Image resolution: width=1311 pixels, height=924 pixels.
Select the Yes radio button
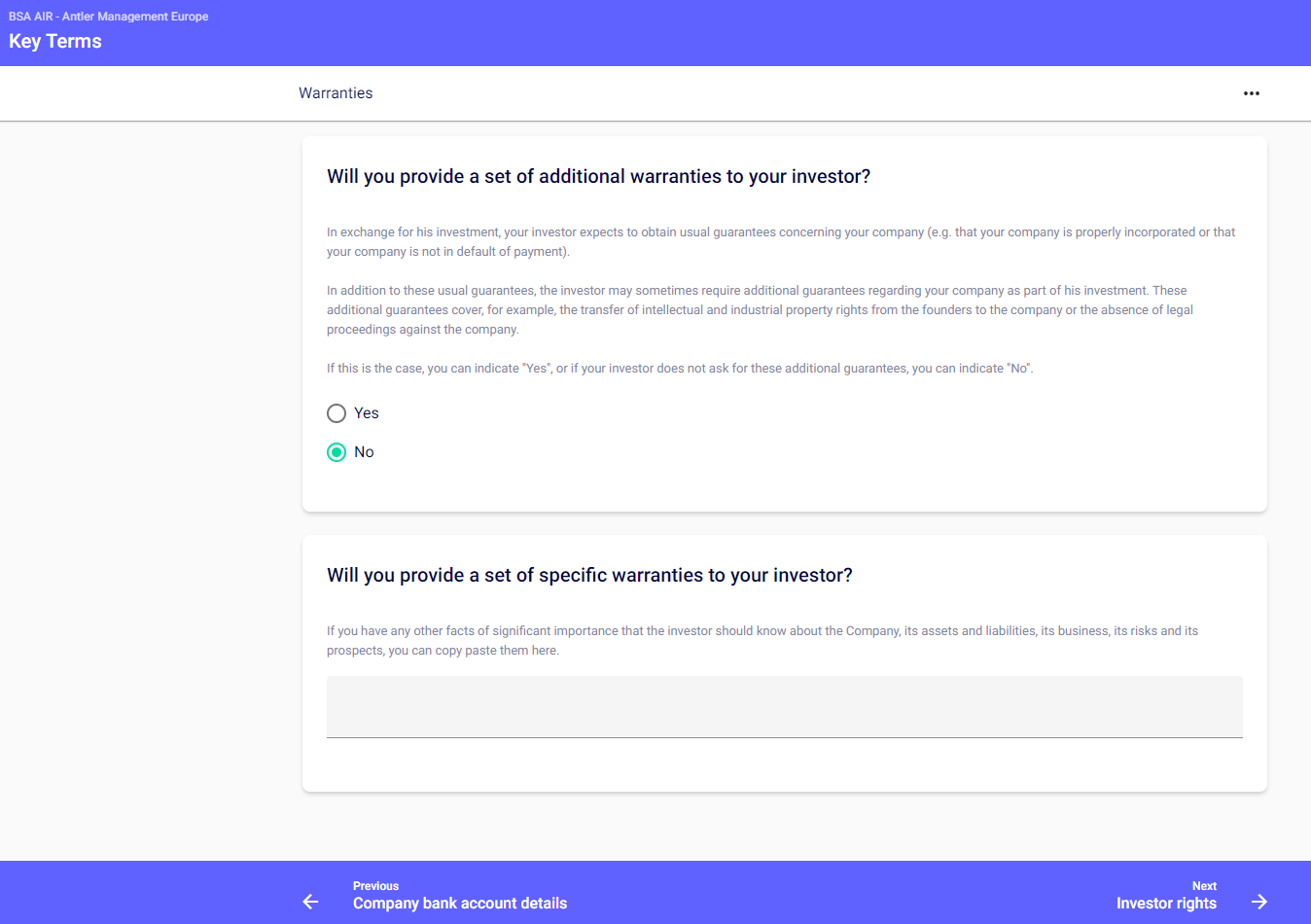pyautogui.click(x=337, y=413)
